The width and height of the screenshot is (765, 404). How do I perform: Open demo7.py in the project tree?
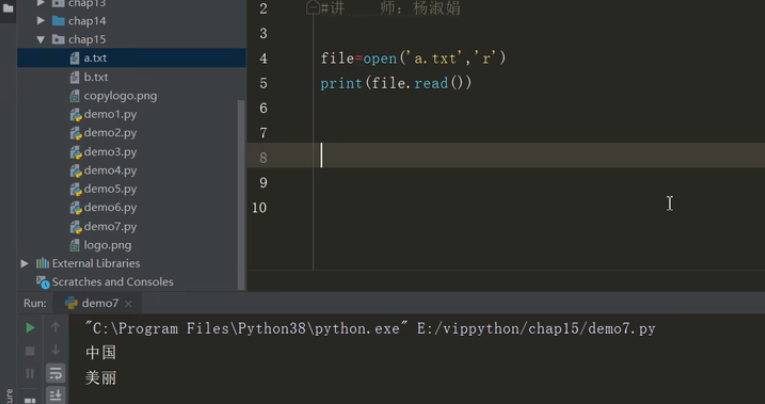coord(110,226)
